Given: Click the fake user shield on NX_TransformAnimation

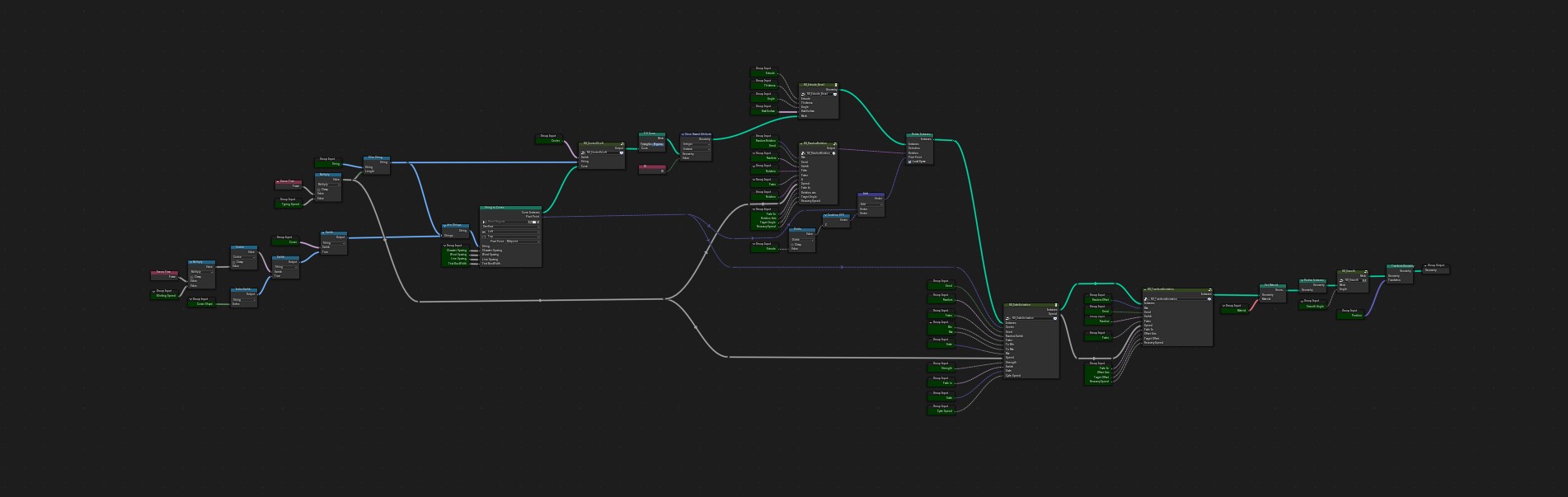Looking at the screenshot, I should tap(1209, 299).
